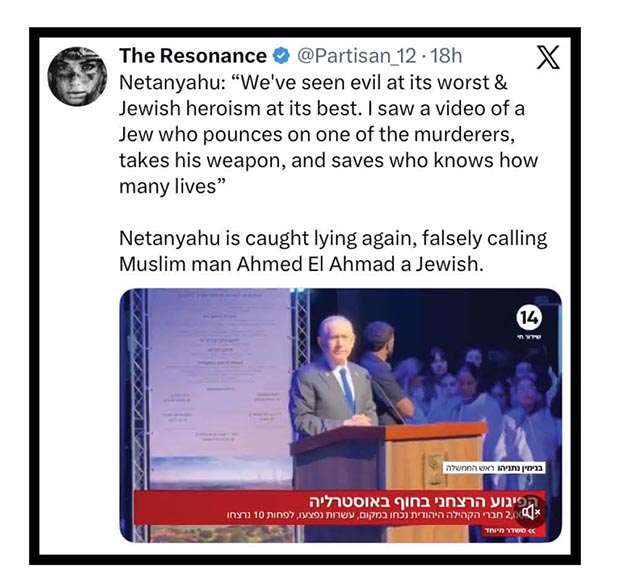
Task: Click the Hebrew name caption above banner
Action: click(494, 468)
